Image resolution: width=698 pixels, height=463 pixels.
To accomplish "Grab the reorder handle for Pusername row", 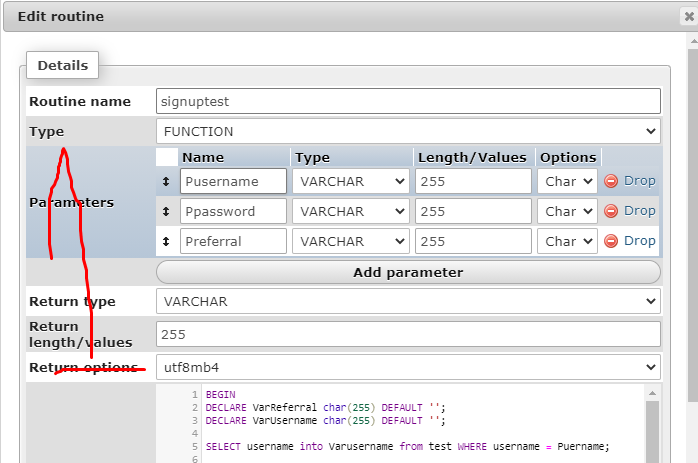I will [166, 181].
